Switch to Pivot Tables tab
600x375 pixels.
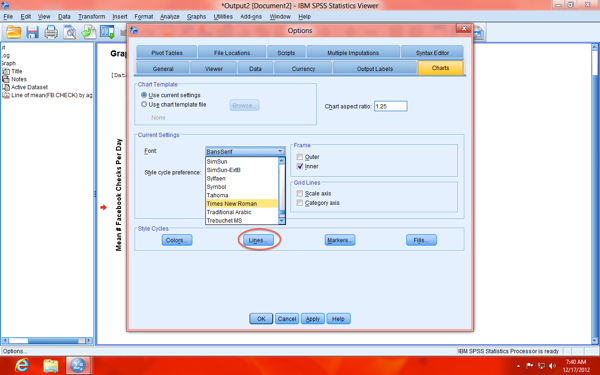(x=166, y=52)
